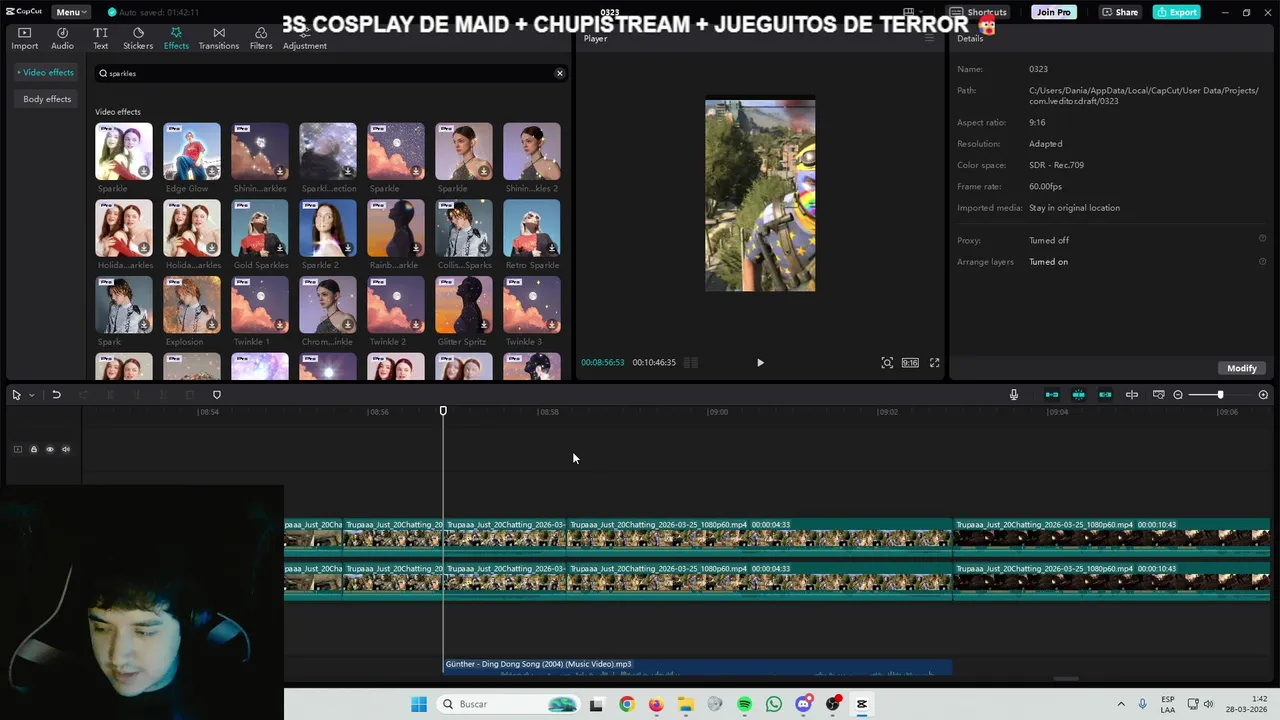The width and height of the screenshot is (1280, 720).
Task: Open the player fit-to-screen scan icon
Action: click(x=887, y=363)
